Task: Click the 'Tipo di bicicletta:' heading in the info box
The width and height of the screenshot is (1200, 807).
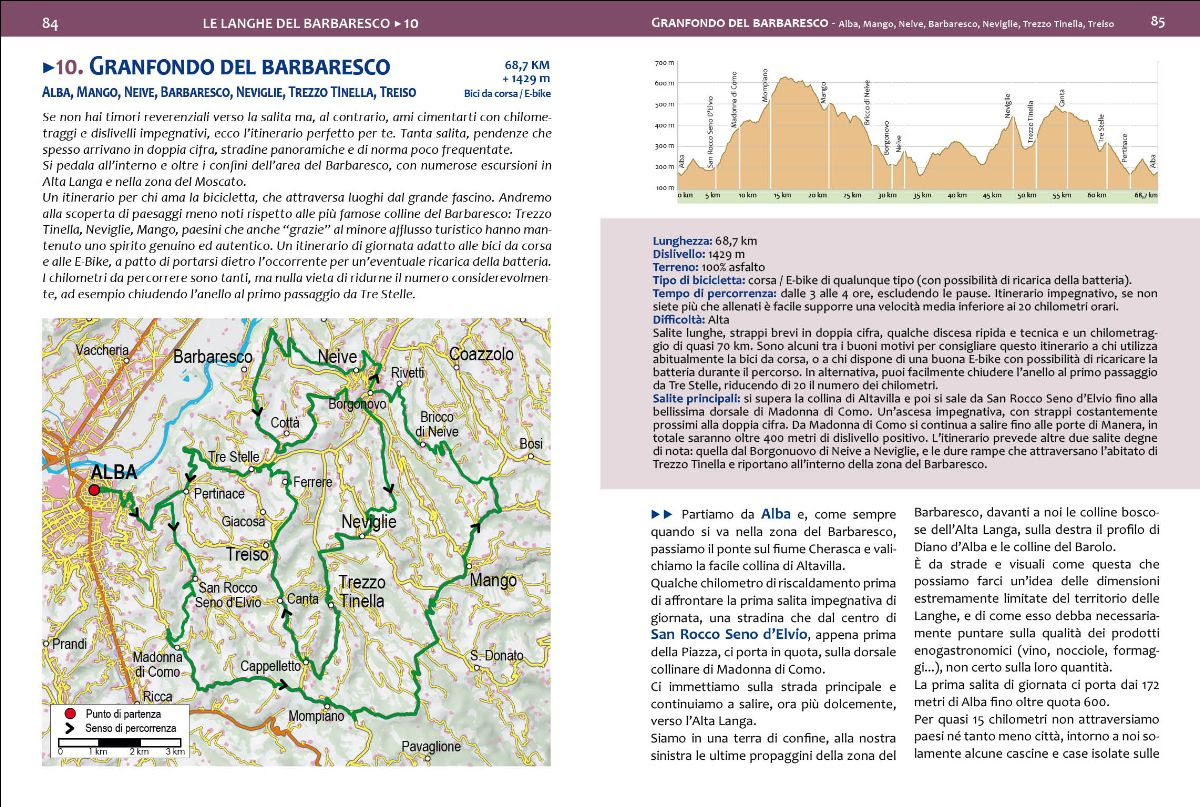Action: (x=699, y=279)
